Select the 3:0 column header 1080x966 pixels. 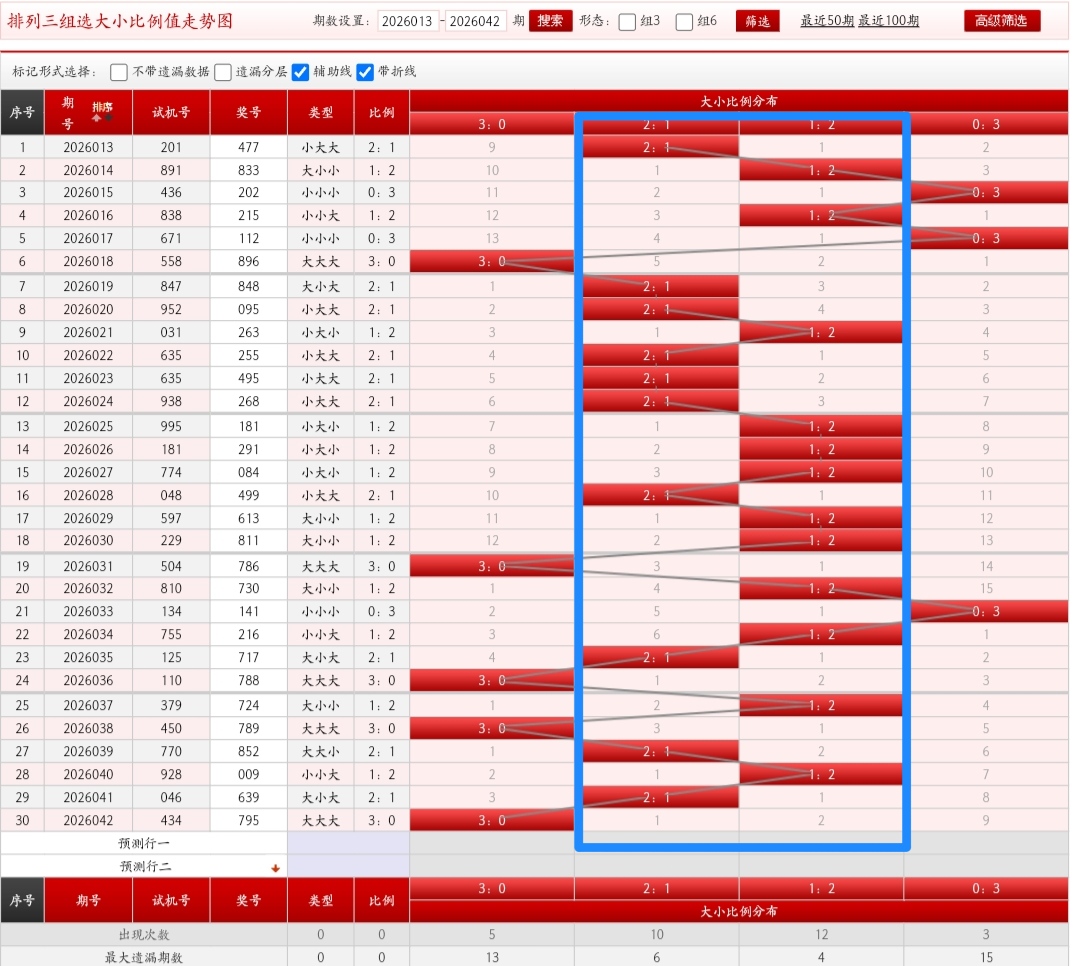[x=492, y=124]
